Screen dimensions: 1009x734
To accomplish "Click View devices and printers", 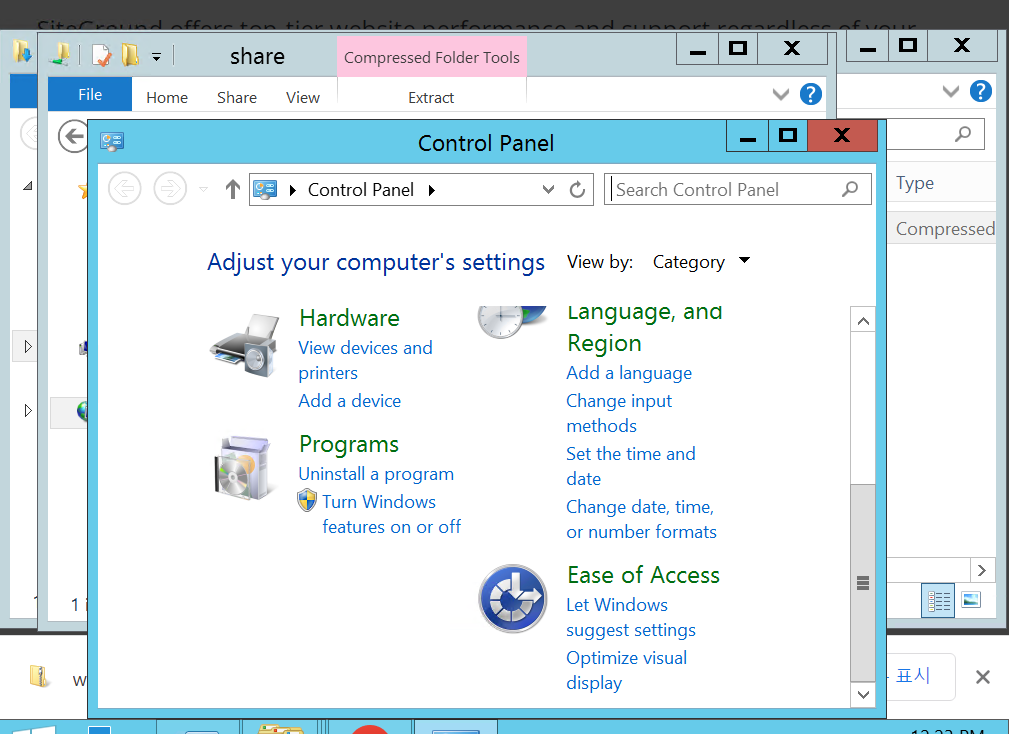I will coord(365,360).
